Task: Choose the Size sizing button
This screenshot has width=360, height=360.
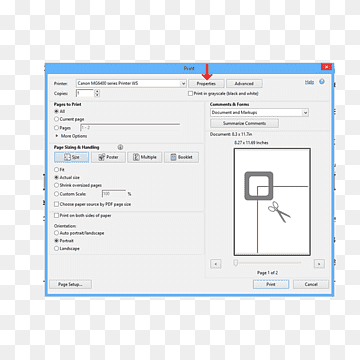Action: tap(72, 157)
